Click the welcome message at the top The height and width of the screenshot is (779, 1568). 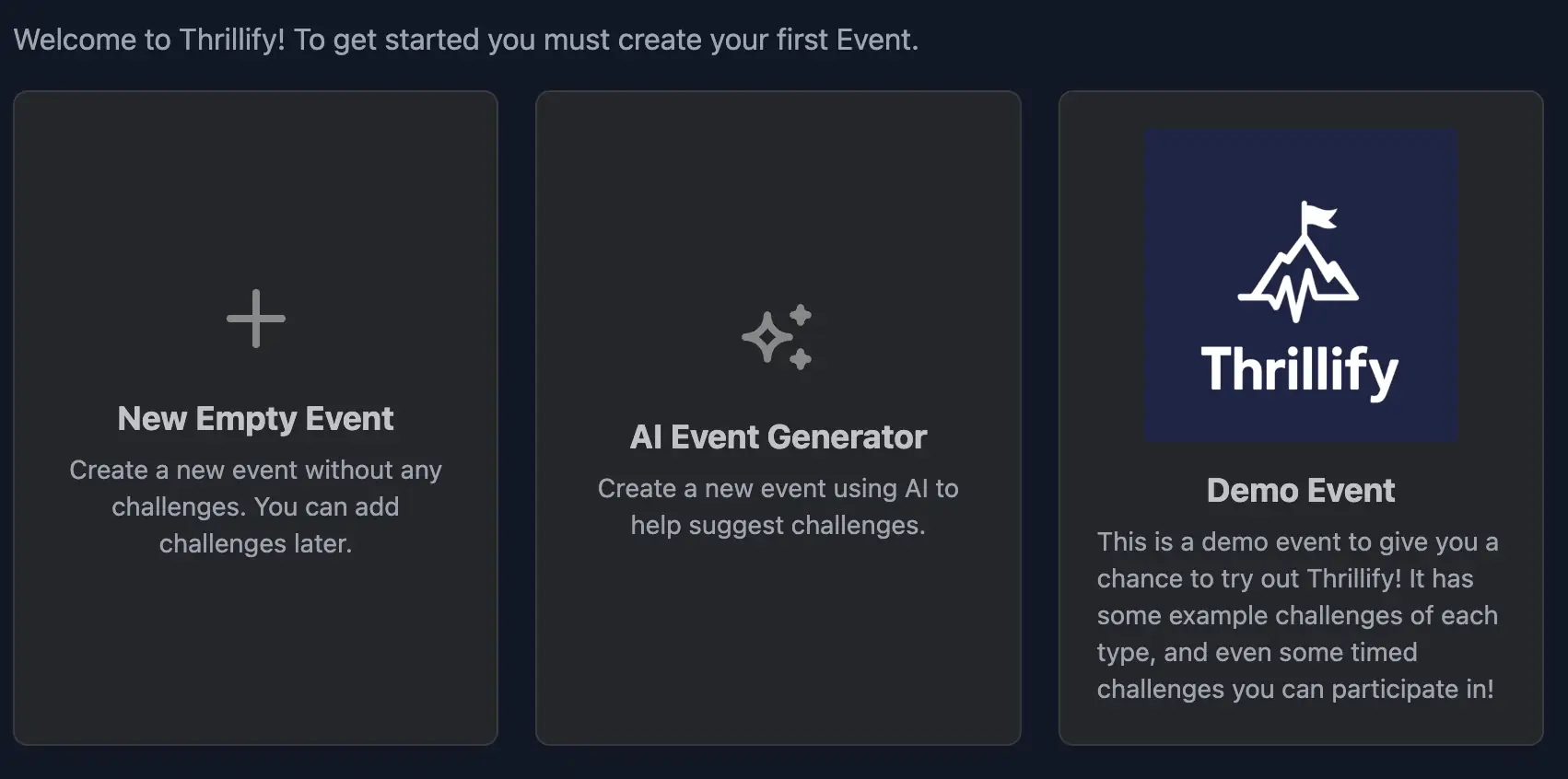466,40
